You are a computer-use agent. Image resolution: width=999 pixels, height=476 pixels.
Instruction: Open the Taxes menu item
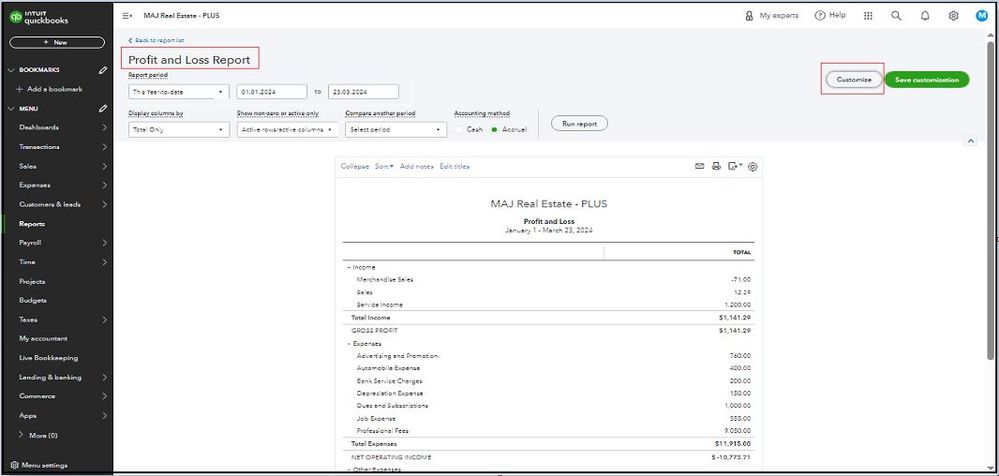[28, 319]
